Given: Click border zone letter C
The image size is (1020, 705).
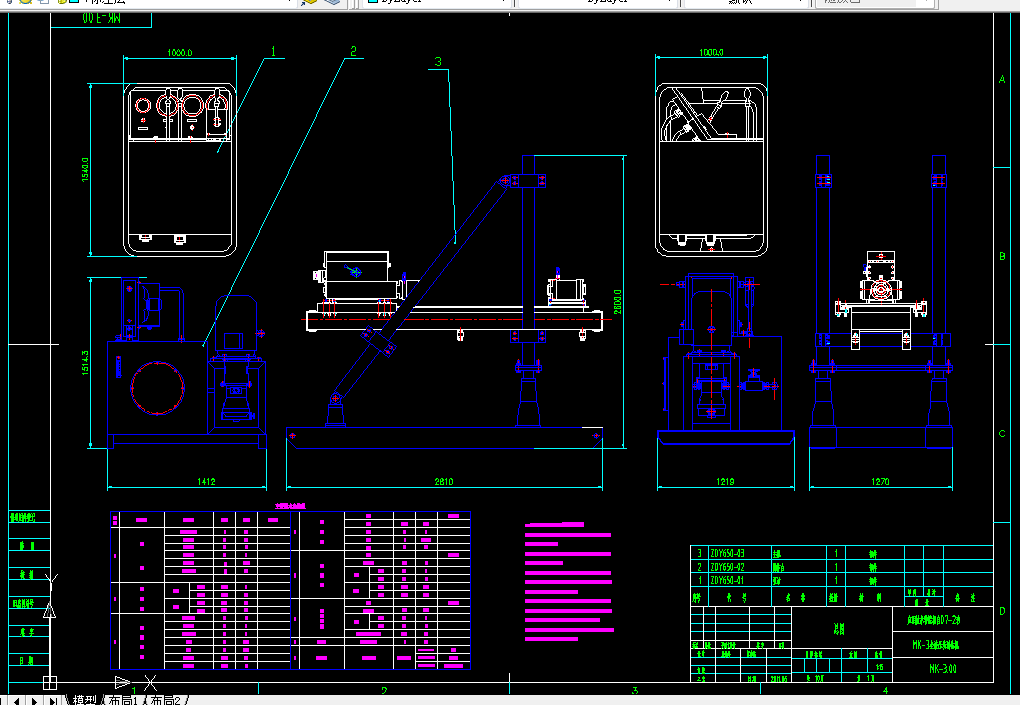Looking at the screenshot, I should click(1002, 434).
